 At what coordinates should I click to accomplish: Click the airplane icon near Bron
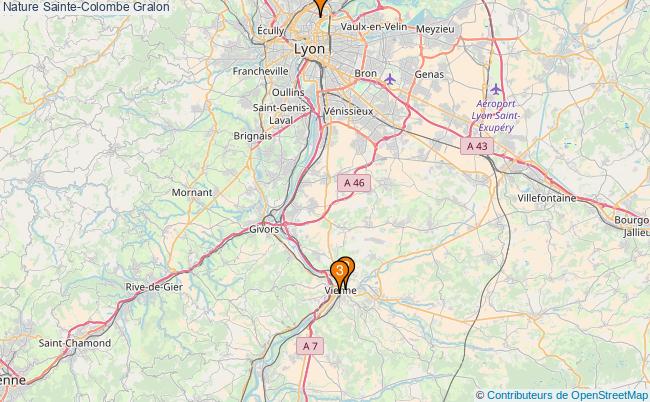tap(390, 79)
